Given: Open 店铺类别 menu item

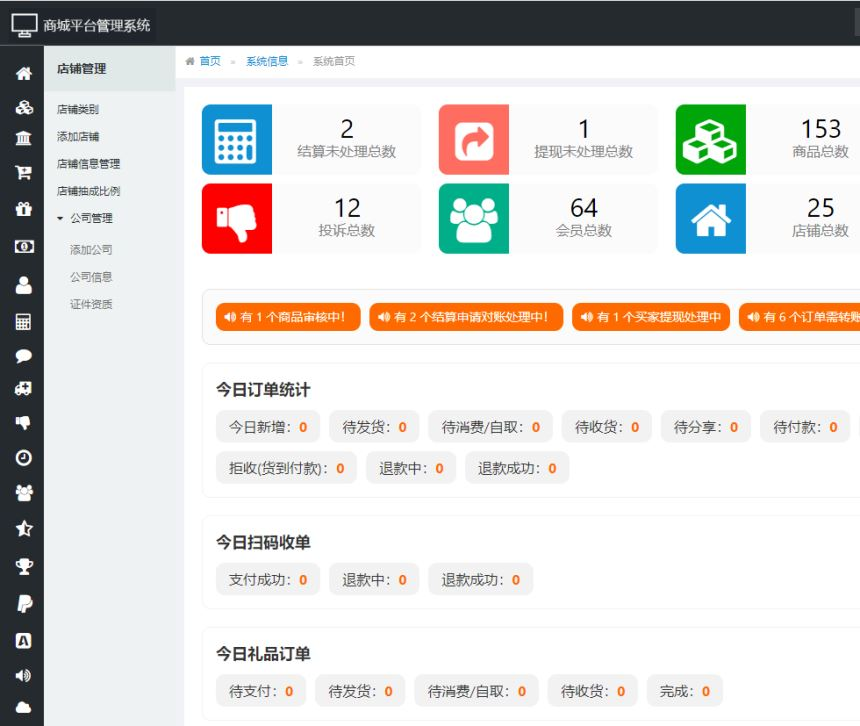Looking at the screenshot, I should pyautogui.click(x=78, y=109).
